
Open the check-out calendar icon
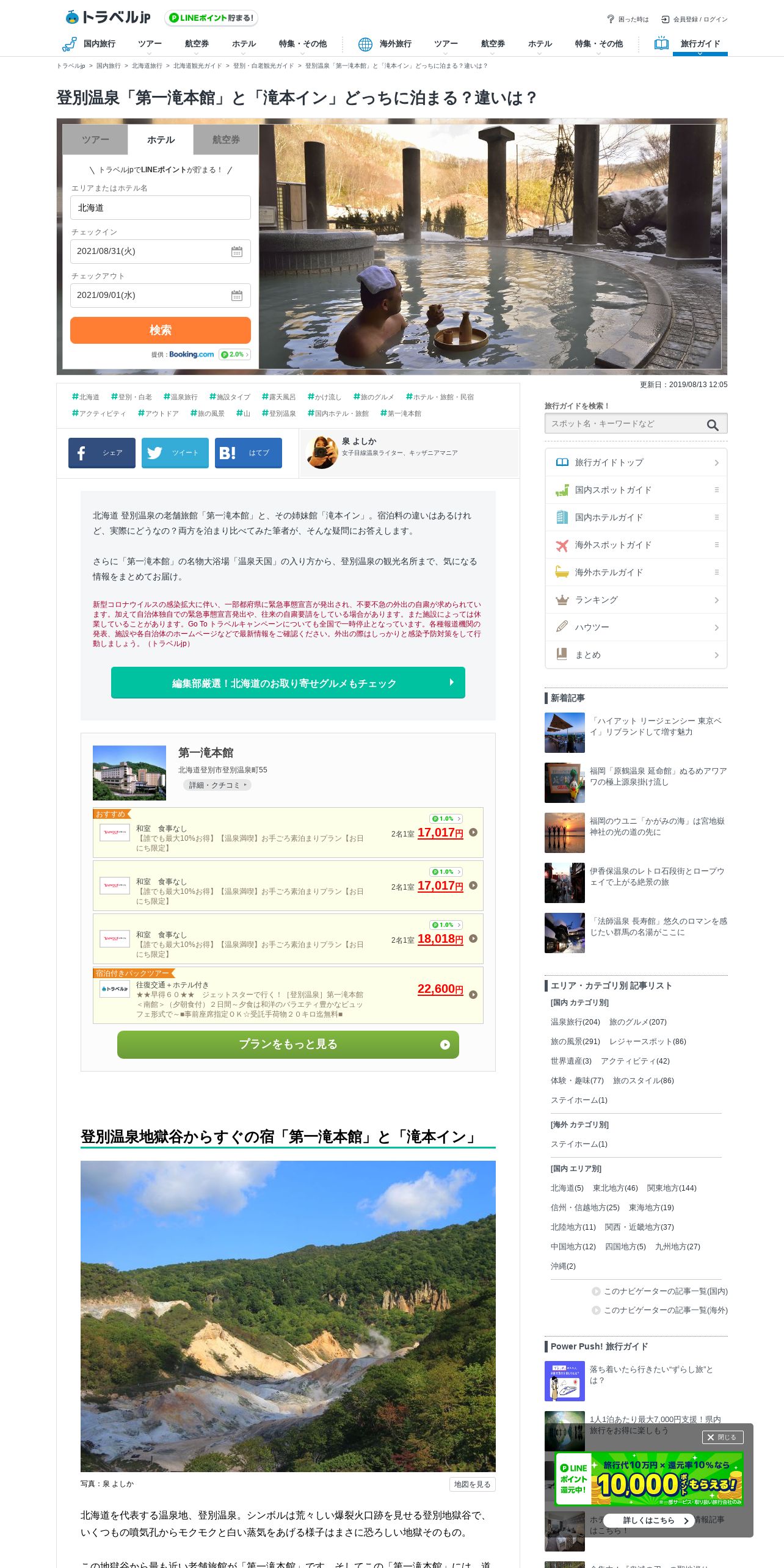pyautogui.click(x=237, y=296)
